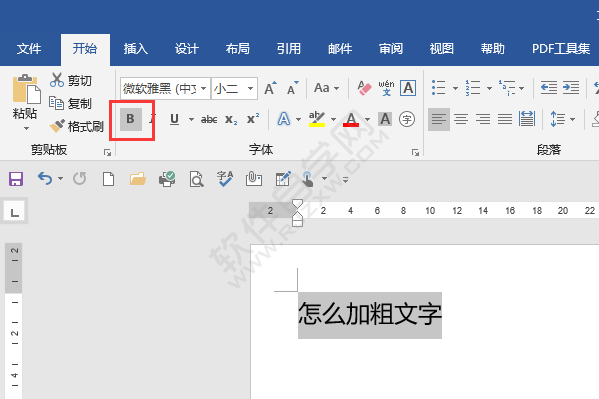Open the 文件 tab
Viewport: 599px width, 399px height.
coord(29,49)
